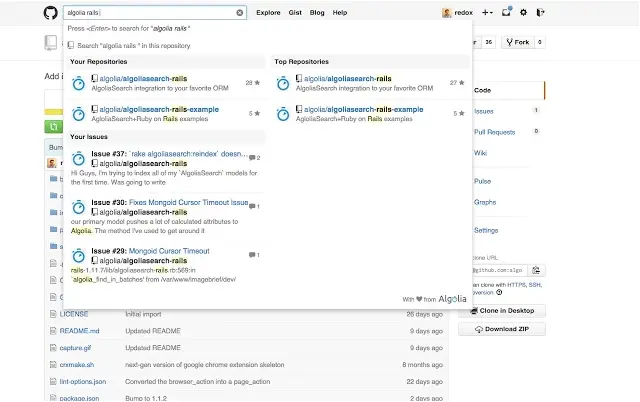Focus the search box containing "algolia rails"
This screenshot has width=640, height=402.
click(155, 13)
